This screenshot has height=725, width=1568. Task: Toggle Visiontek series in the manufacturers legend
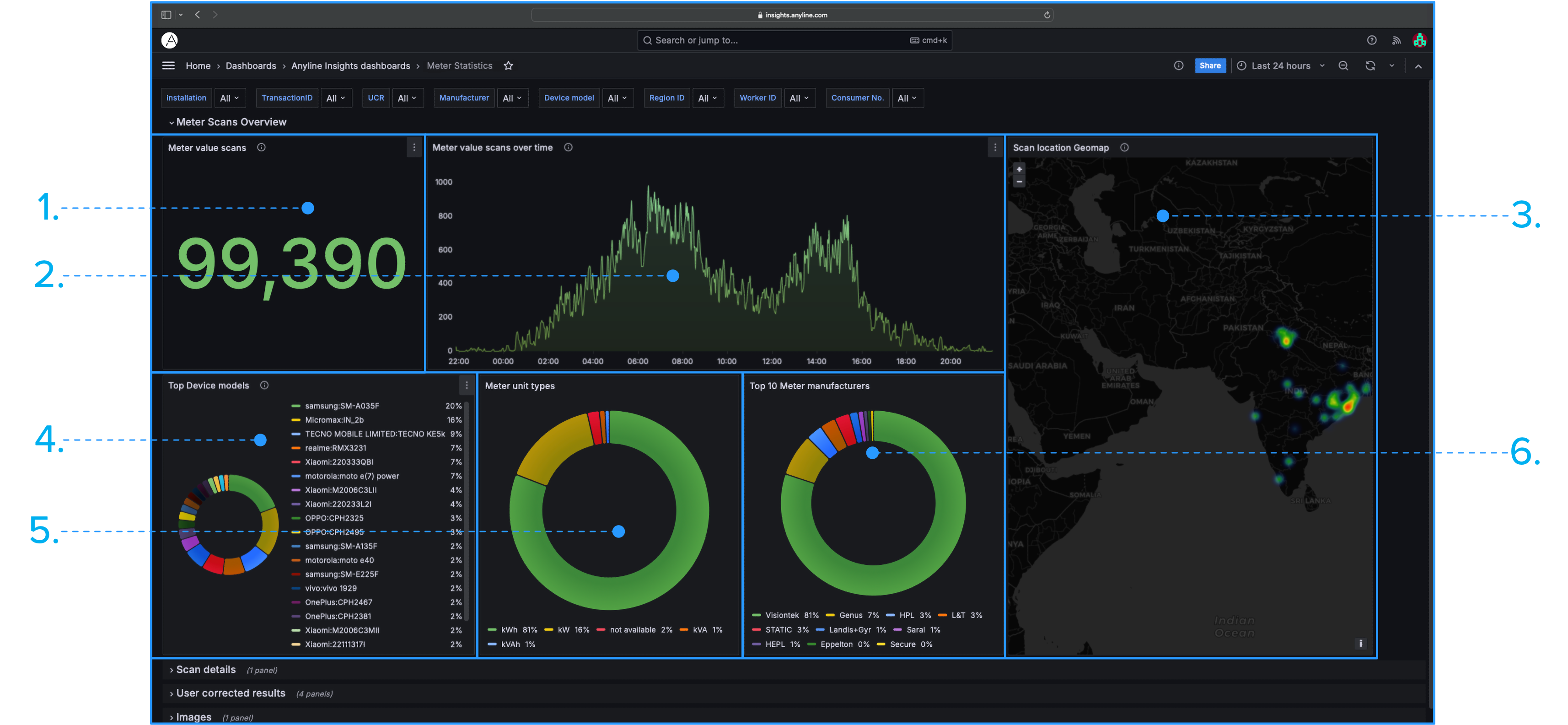[x=782, y=615]
